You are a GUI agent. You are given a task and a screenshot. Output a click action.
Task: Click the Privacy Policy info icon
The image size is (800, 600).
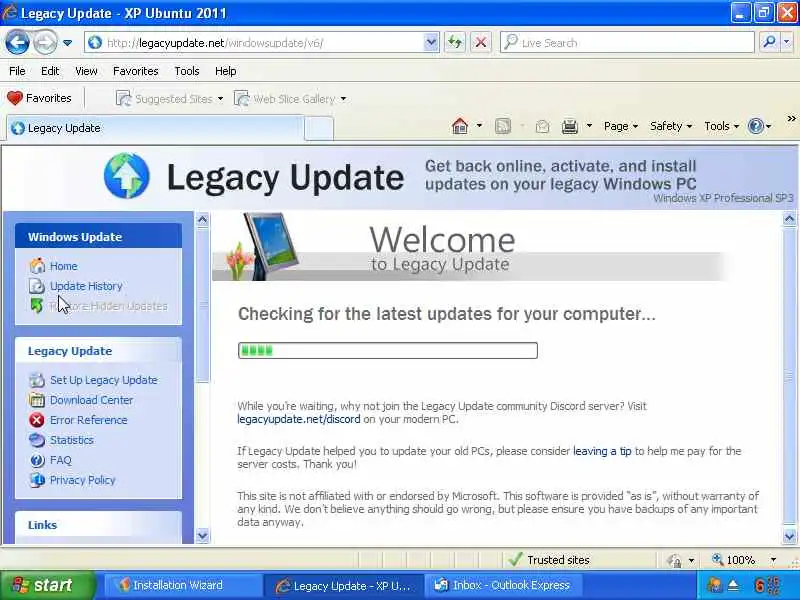pos(37,480)
